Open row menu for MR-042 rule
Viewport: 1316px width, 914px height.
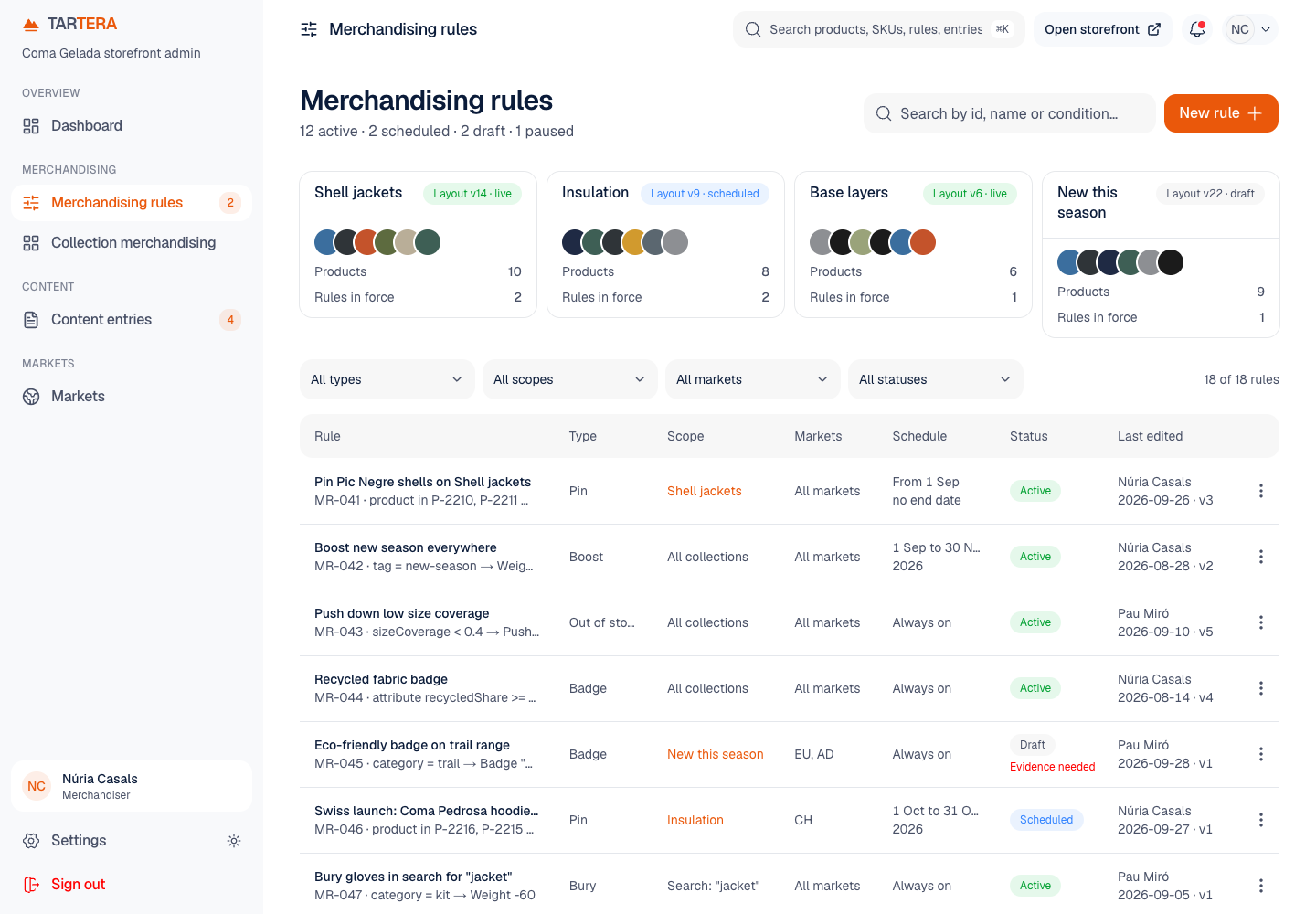(x=1261, y=557)
